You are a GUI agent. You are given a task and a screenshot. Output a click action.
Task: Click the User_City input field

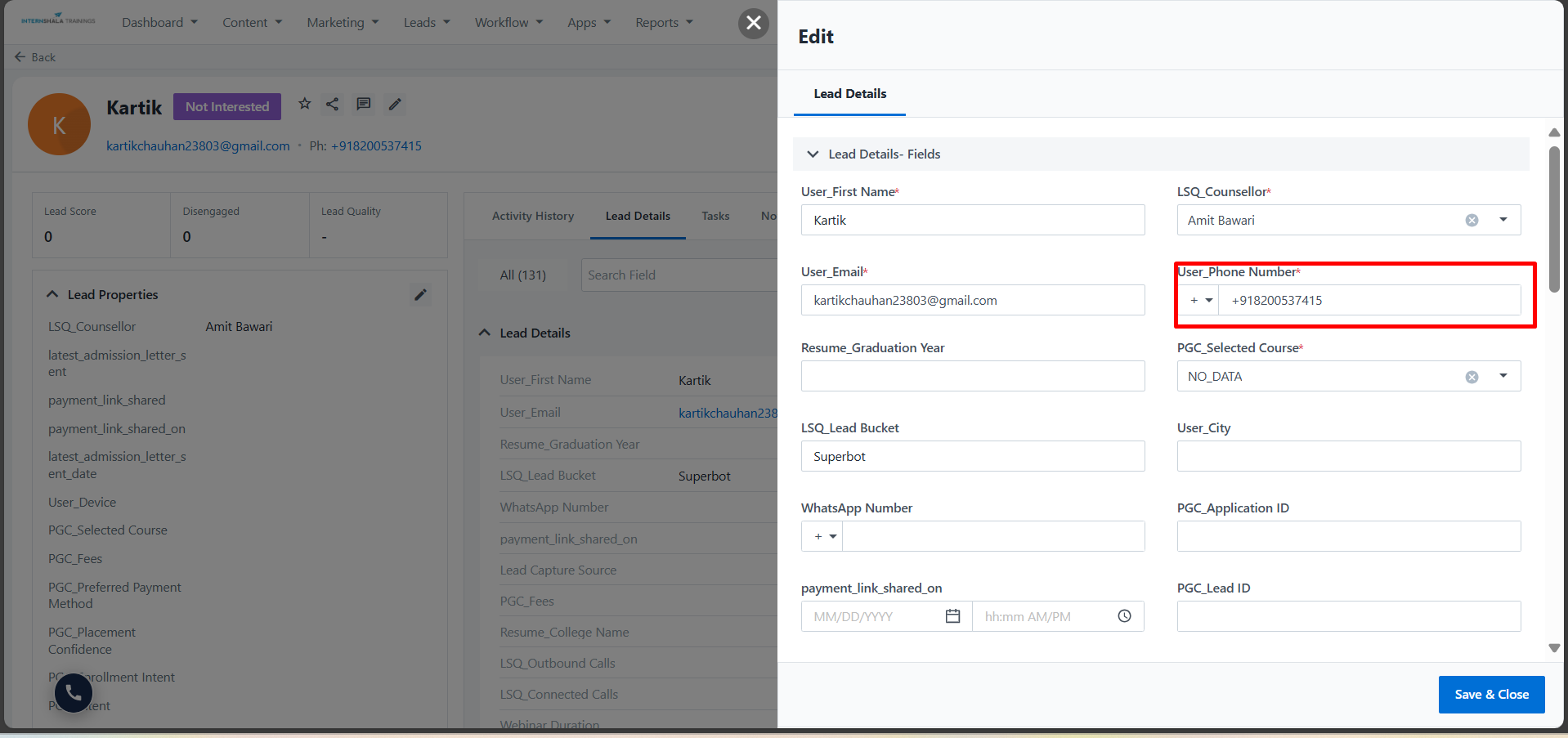[1348, 456]
